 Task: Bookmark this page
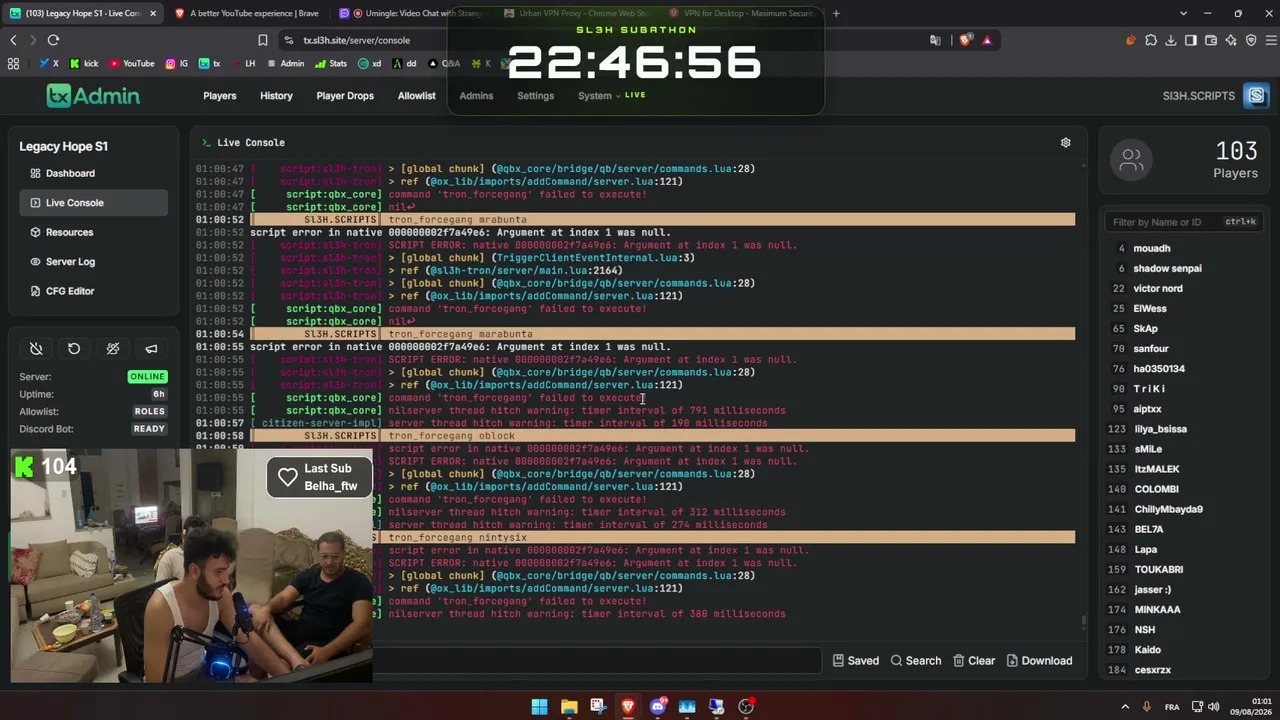(x=263, y=40)
